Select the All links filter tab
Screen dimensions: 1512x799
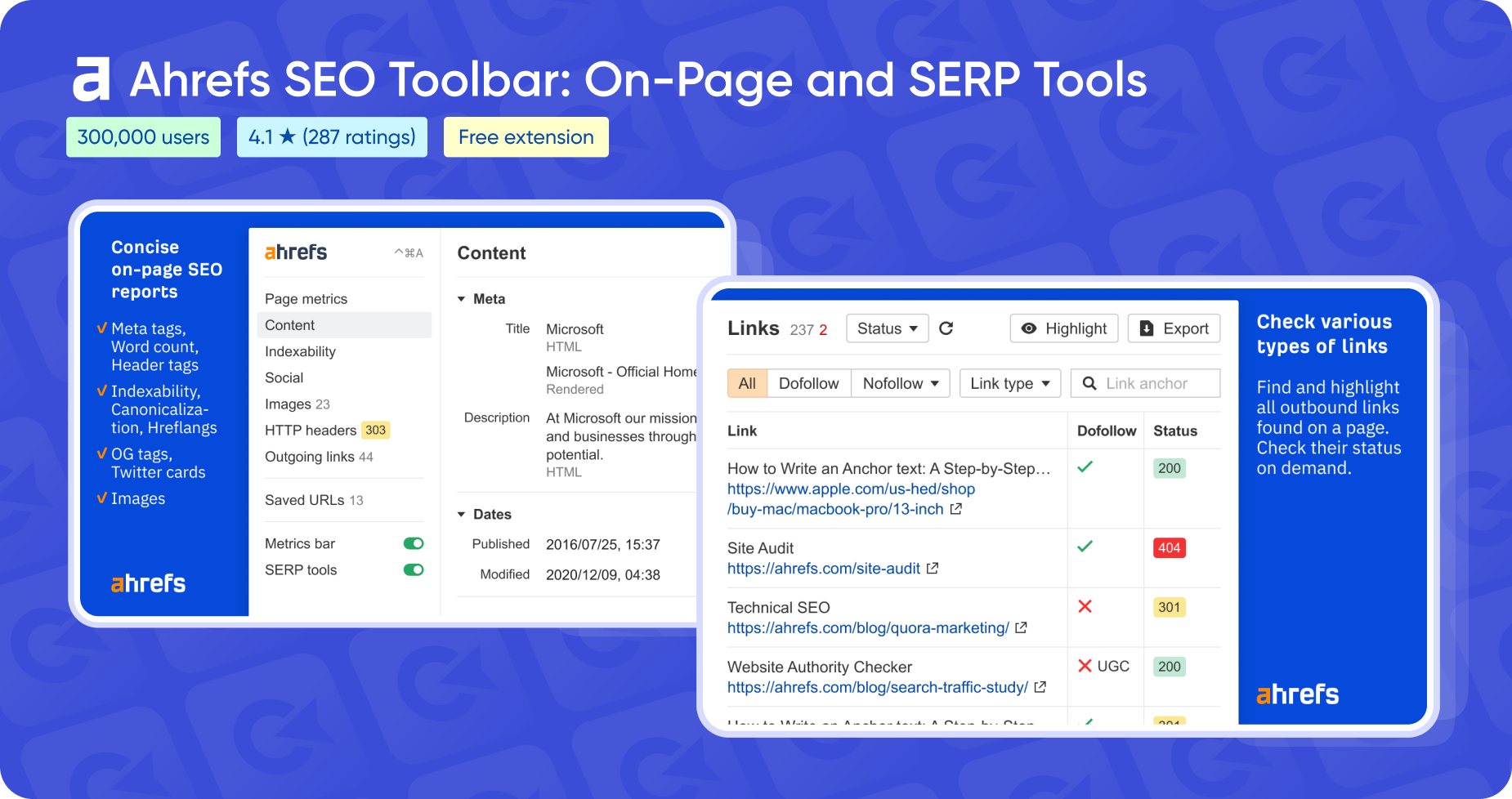click(747, 383)
